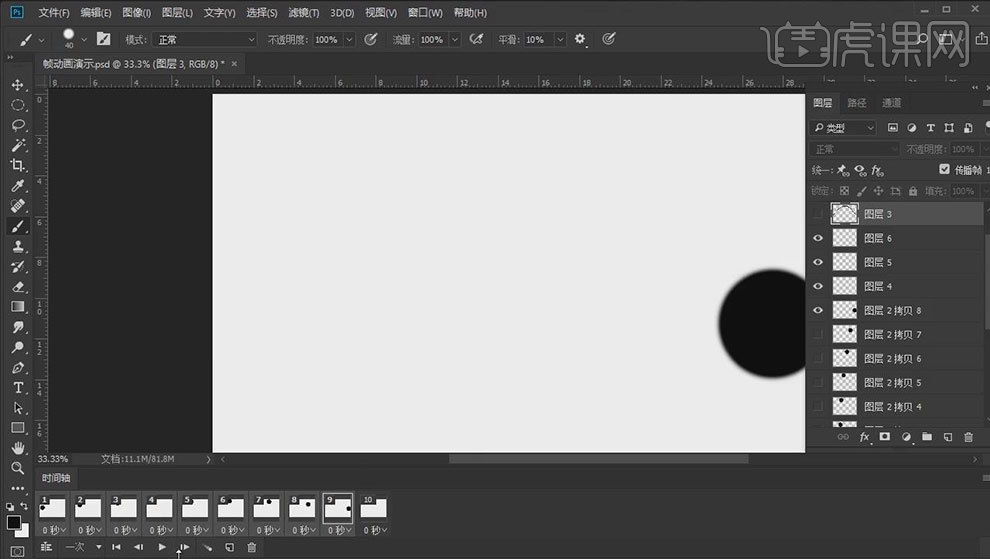
Task: Create a new layer in Layers panel
Action: pos(948,437)
